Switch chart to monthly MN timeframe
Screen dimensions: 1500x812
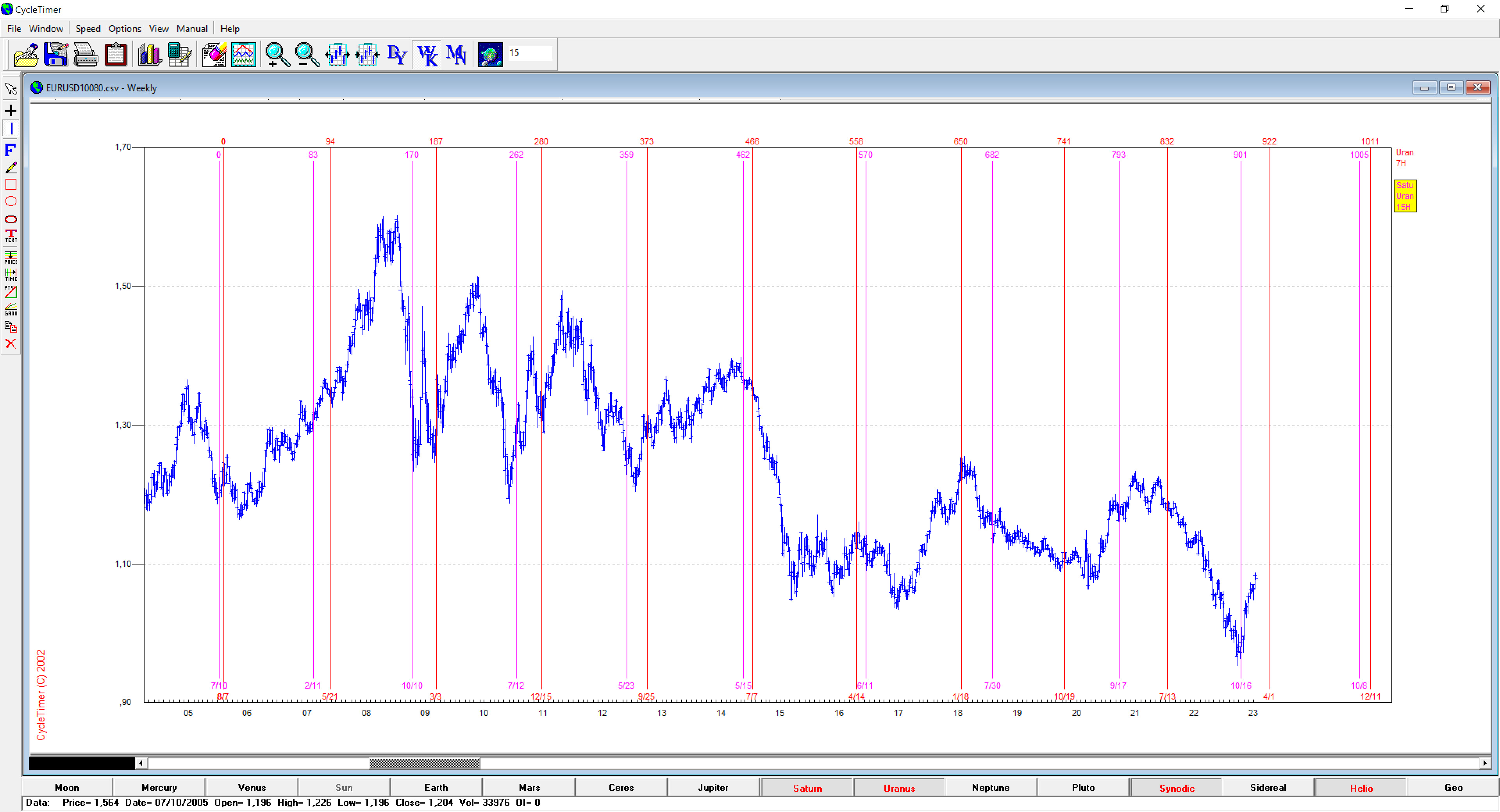[456, 55]
